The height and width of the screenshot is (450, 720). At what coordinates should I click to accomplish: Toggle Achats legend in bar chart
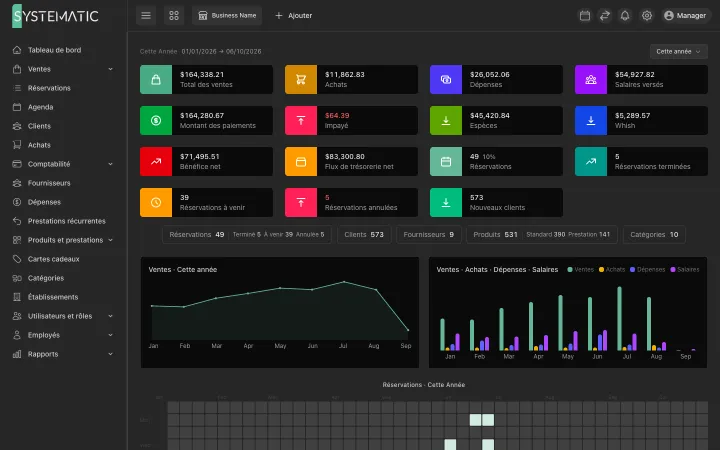coord(612,270)
